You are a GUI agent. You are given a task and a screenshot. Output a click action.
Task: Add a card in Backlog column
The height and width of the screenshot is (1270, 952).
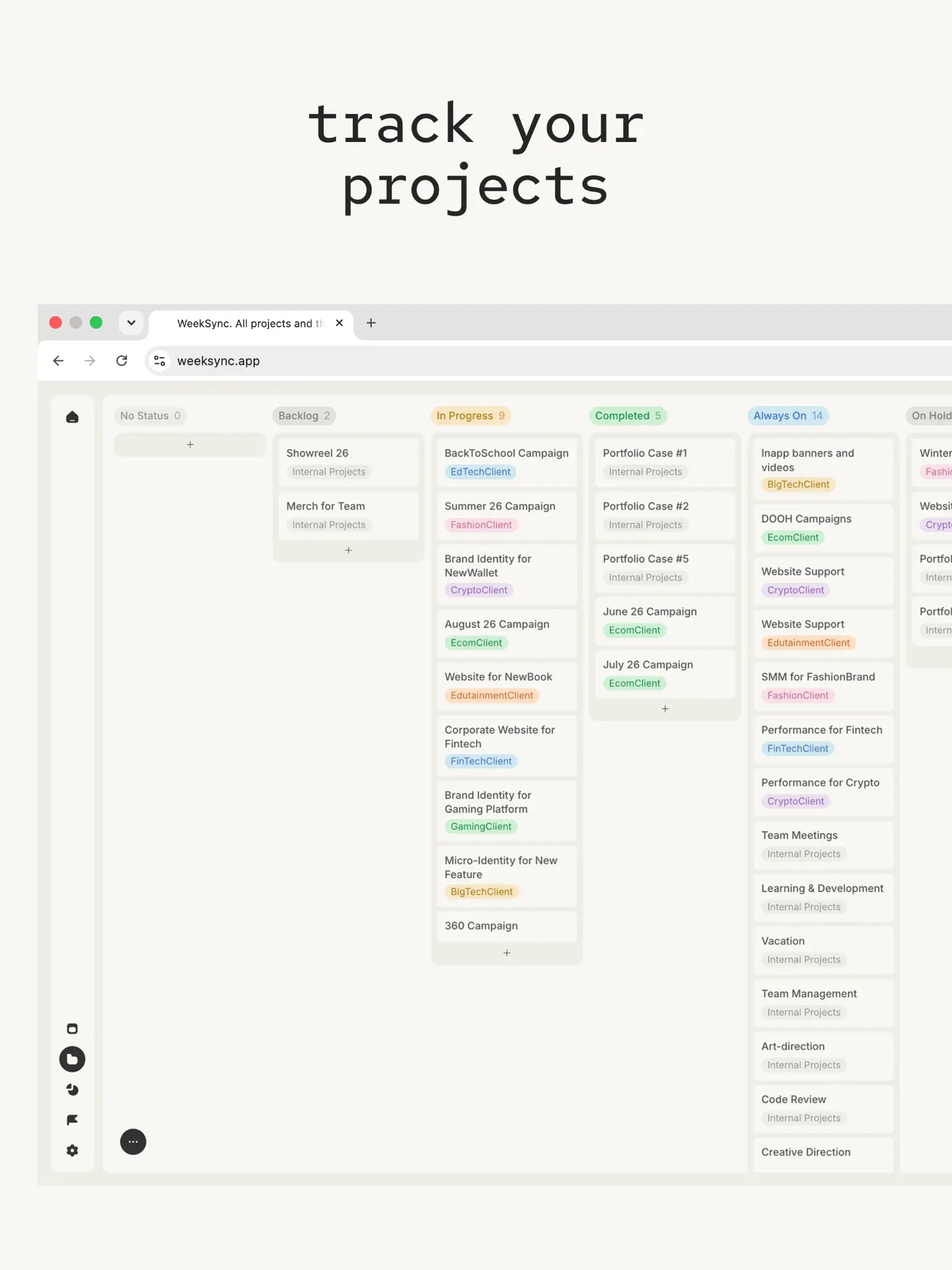tap(348, 550)
